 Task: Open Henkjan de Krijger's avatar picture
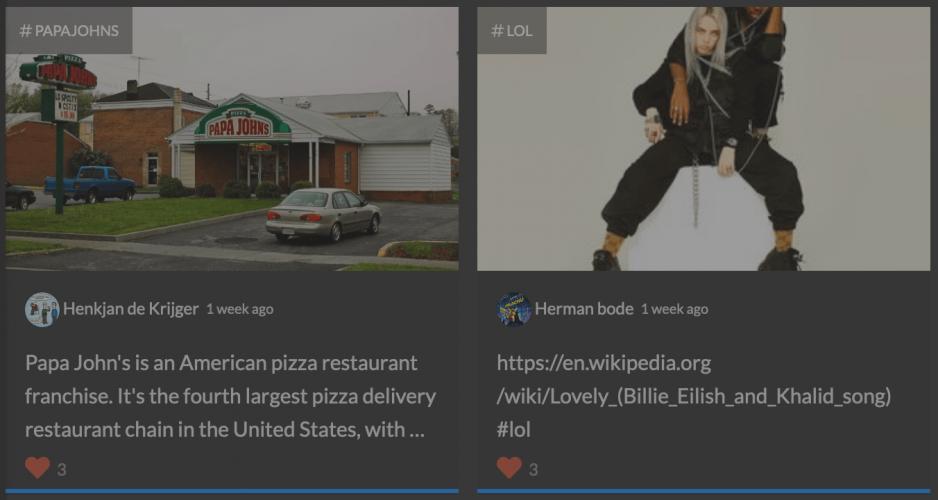tap(42, 309)
